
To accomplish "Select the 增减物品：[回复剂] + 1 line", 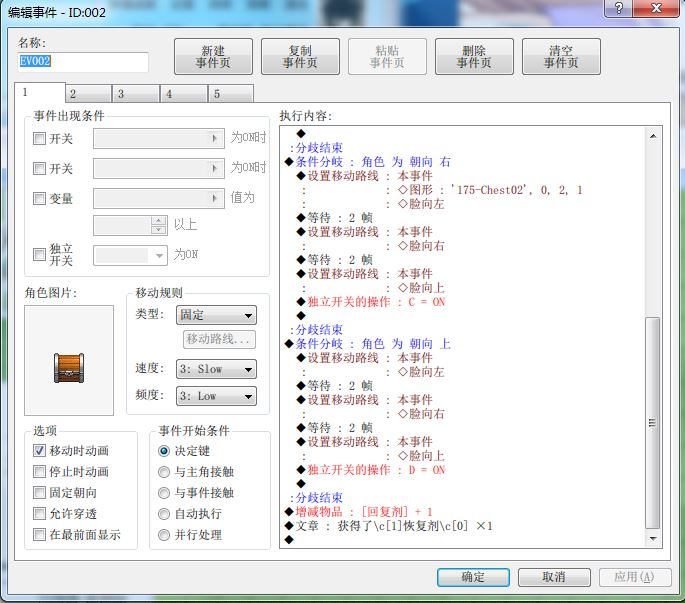I will pyautogui.click(x=359, y=512).
